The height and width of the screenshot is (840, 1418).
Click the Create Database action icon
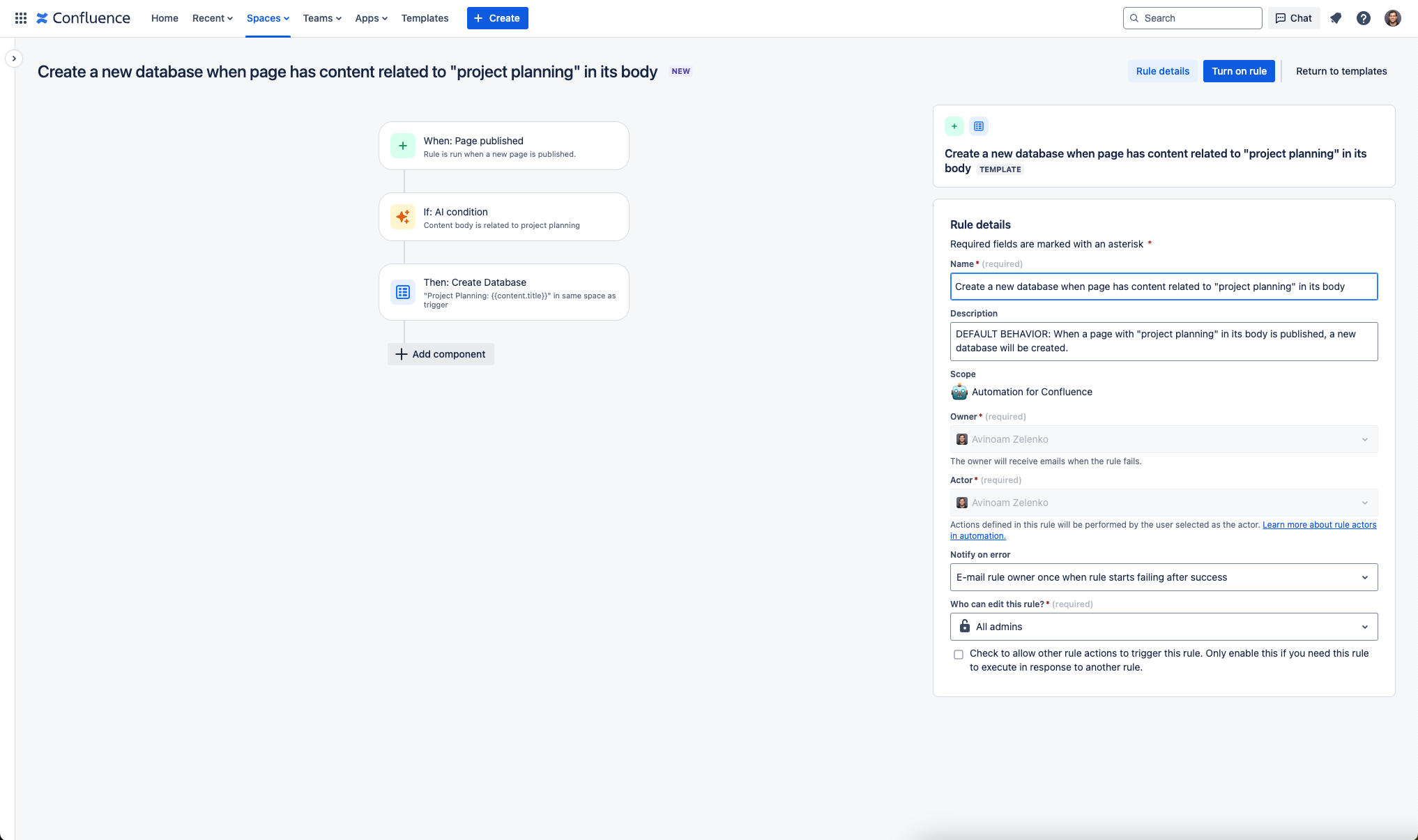pyautogui.click(x=402, y=292)
